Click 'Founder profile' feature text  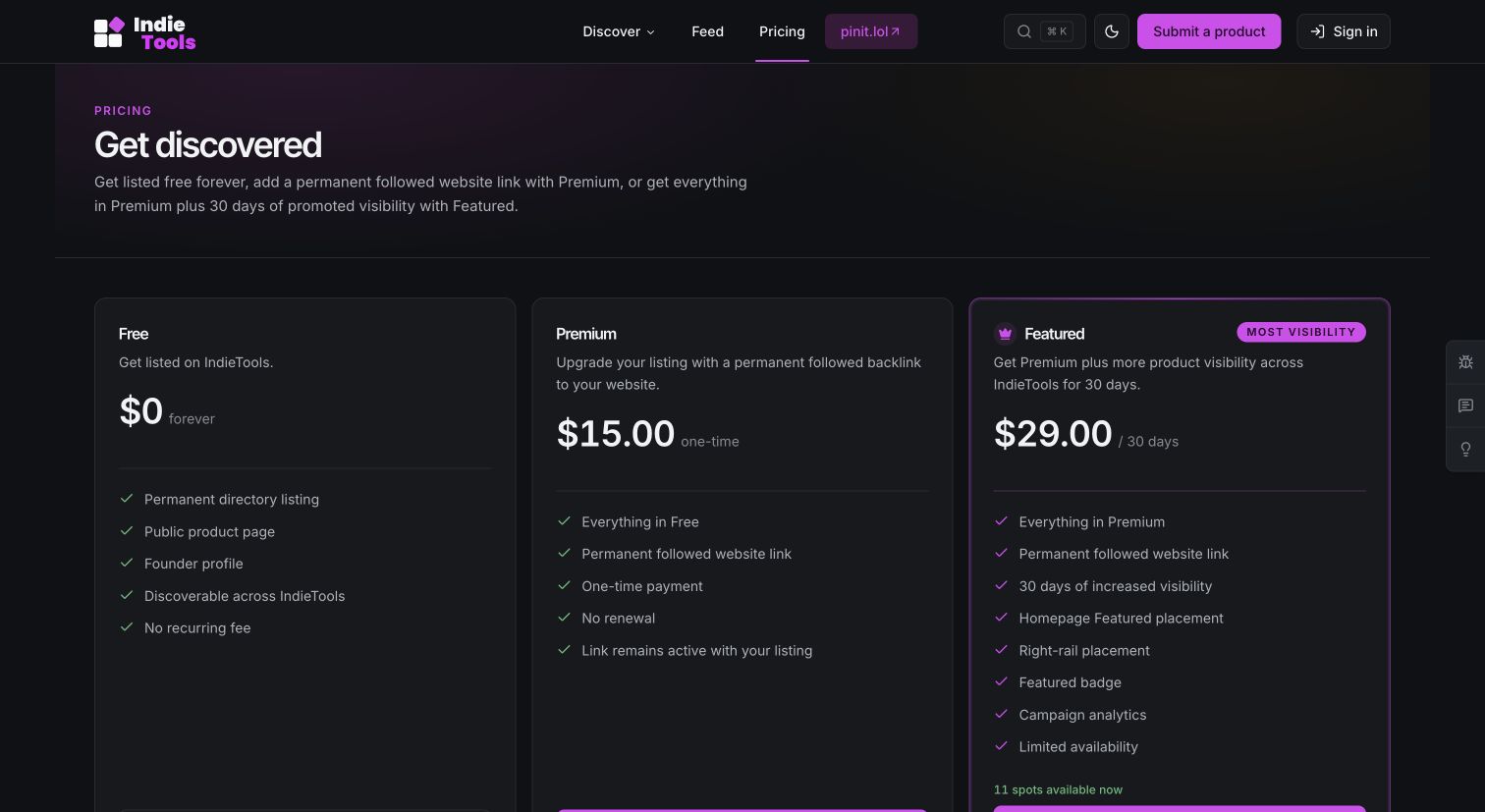[193, 564]
